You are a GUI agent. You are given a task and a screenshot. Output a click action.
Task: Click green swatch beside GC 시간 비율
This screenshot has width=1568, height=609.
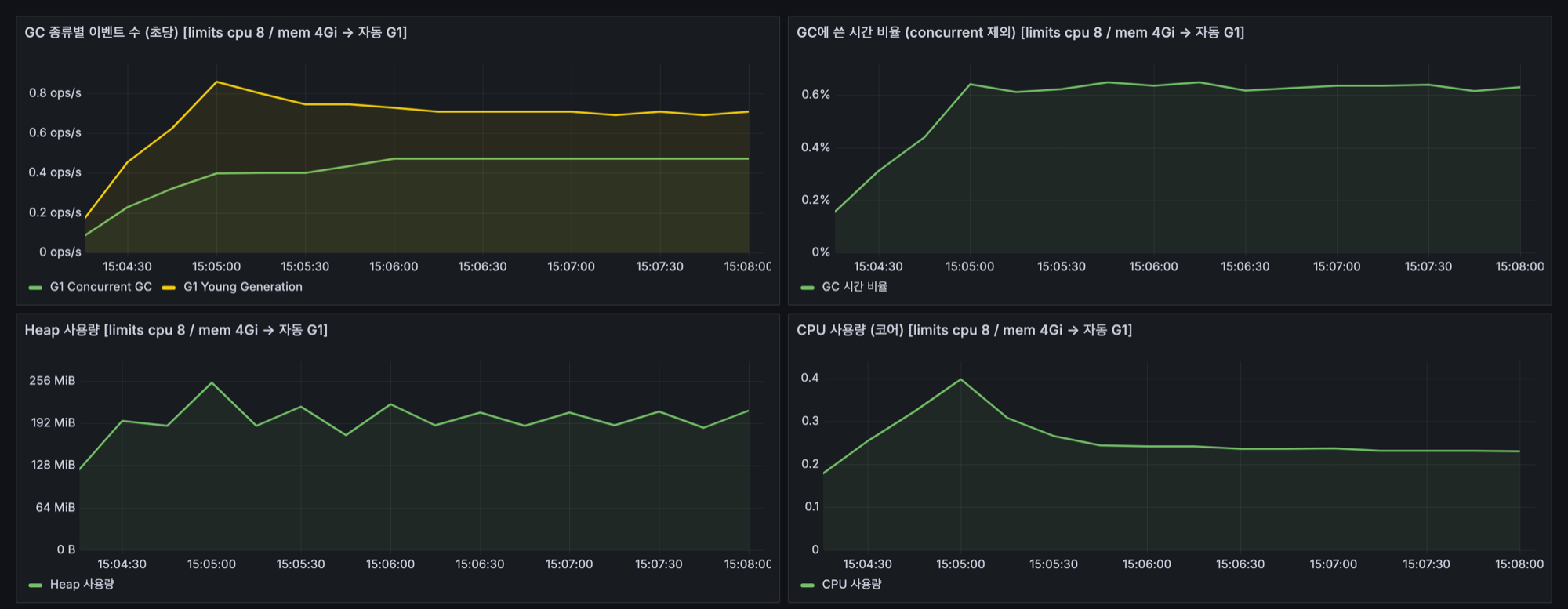[x=808, y=288]
